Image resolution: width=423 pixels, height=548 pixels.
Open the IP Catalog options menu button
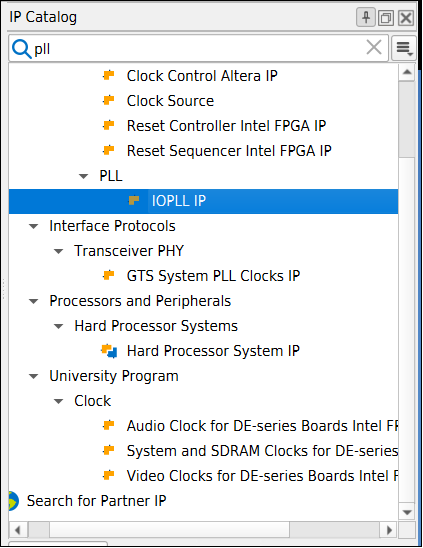404,48
